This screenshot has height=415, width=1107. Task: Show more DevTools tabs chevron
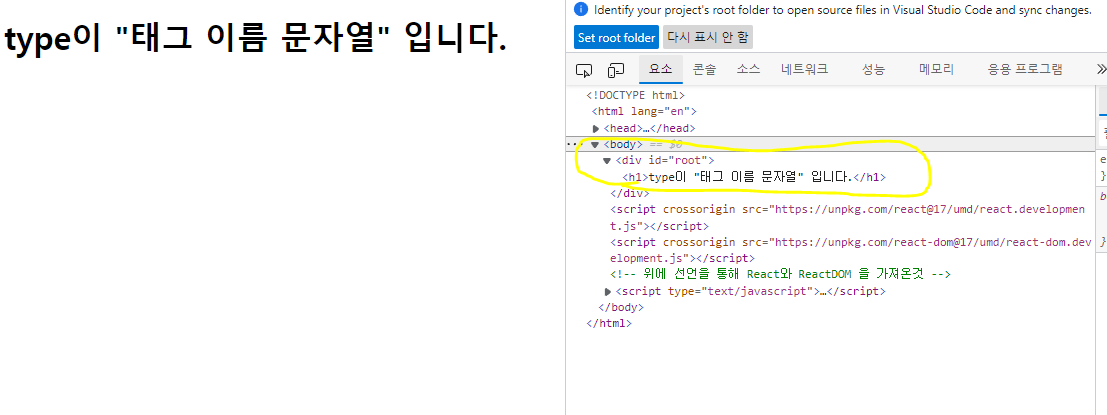click(x=1101, y=69)
